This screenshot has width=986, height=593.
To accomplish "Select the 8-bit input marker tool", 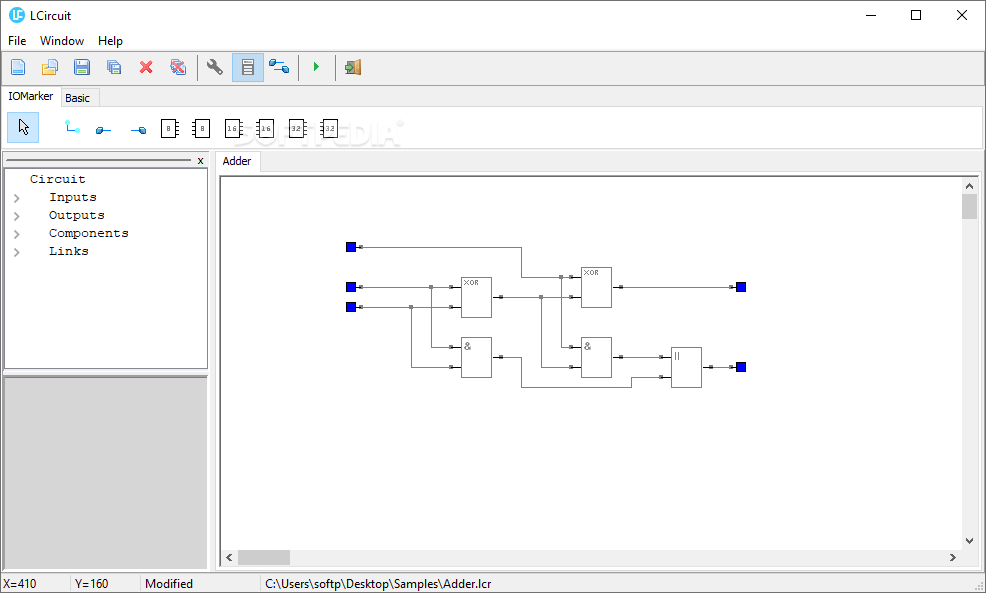I will (169, 127).
